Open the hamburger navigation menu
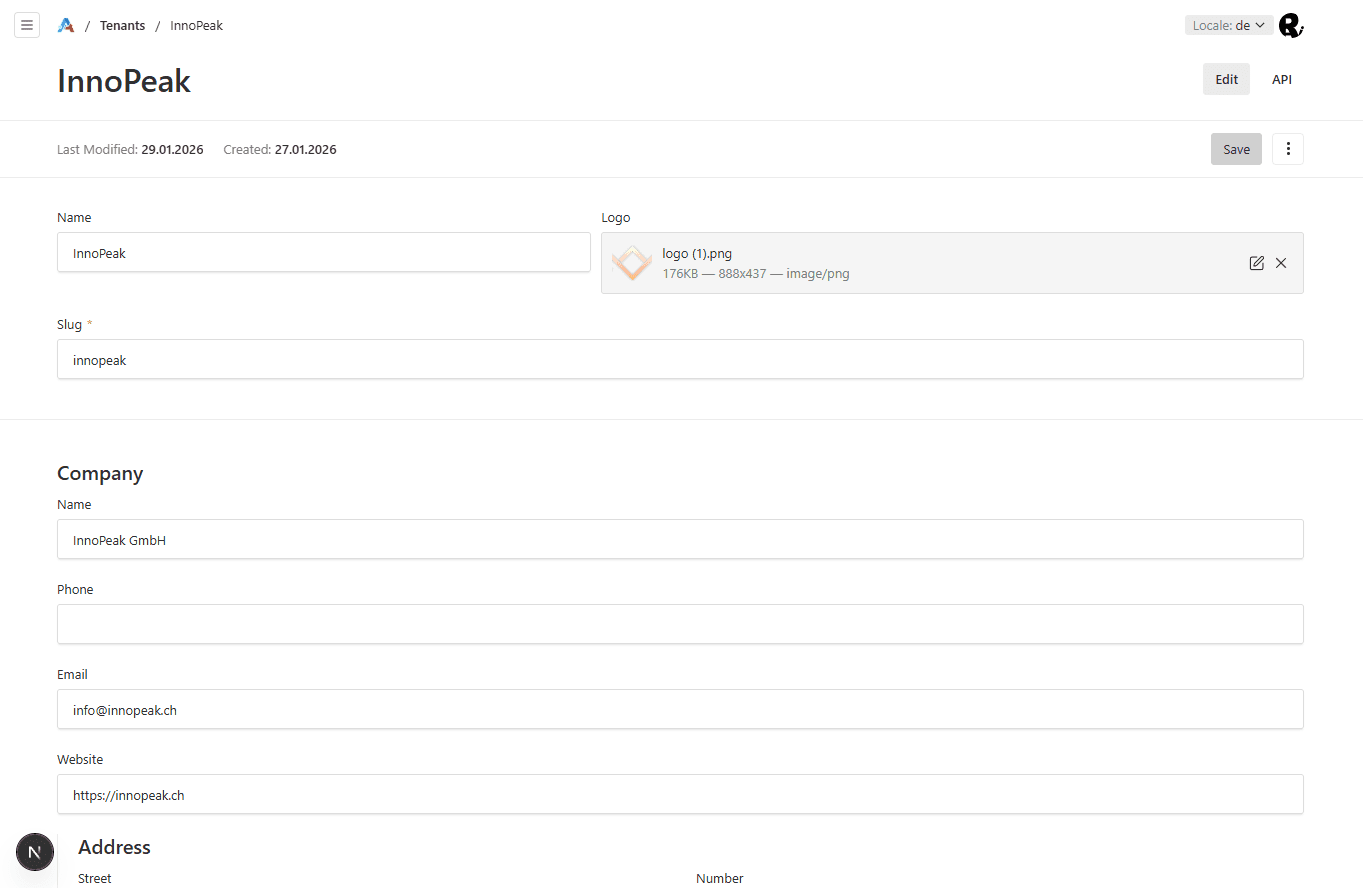The height and width of the screenshot is (888, 1363). coord(27,25)
